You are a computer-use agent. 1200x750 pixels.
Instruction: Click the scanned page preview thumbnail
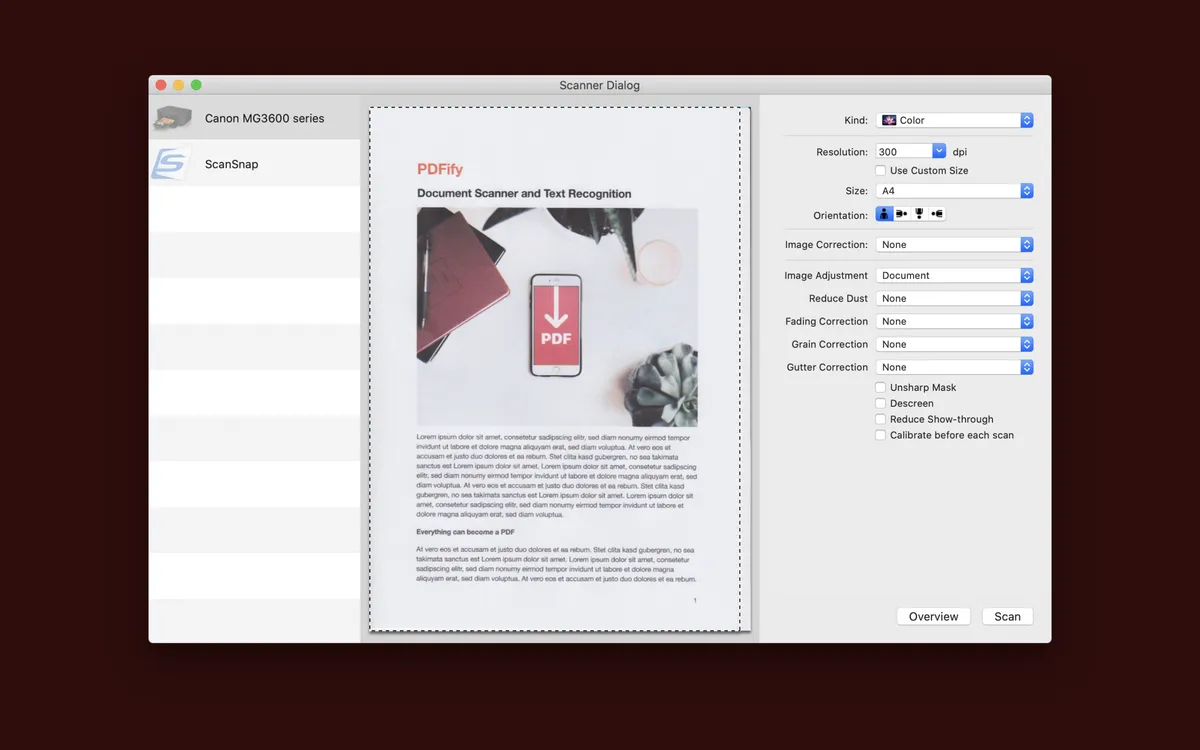tap(560, 369)
